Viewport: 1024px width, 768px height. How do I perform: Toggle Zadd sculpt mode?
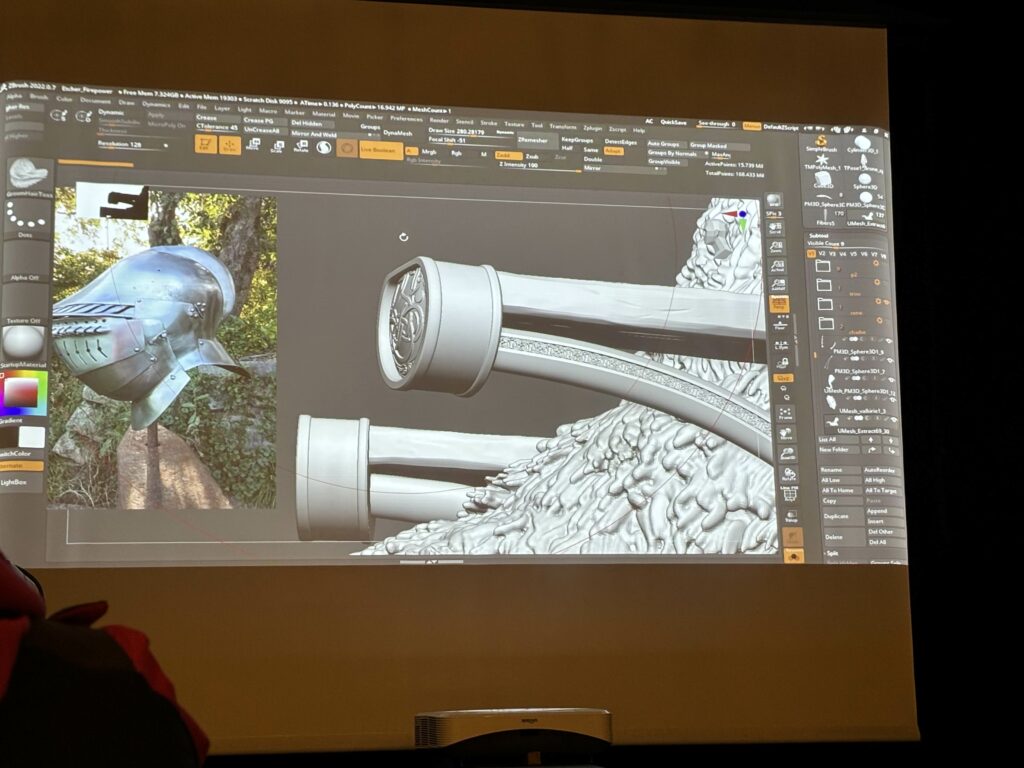508,155
